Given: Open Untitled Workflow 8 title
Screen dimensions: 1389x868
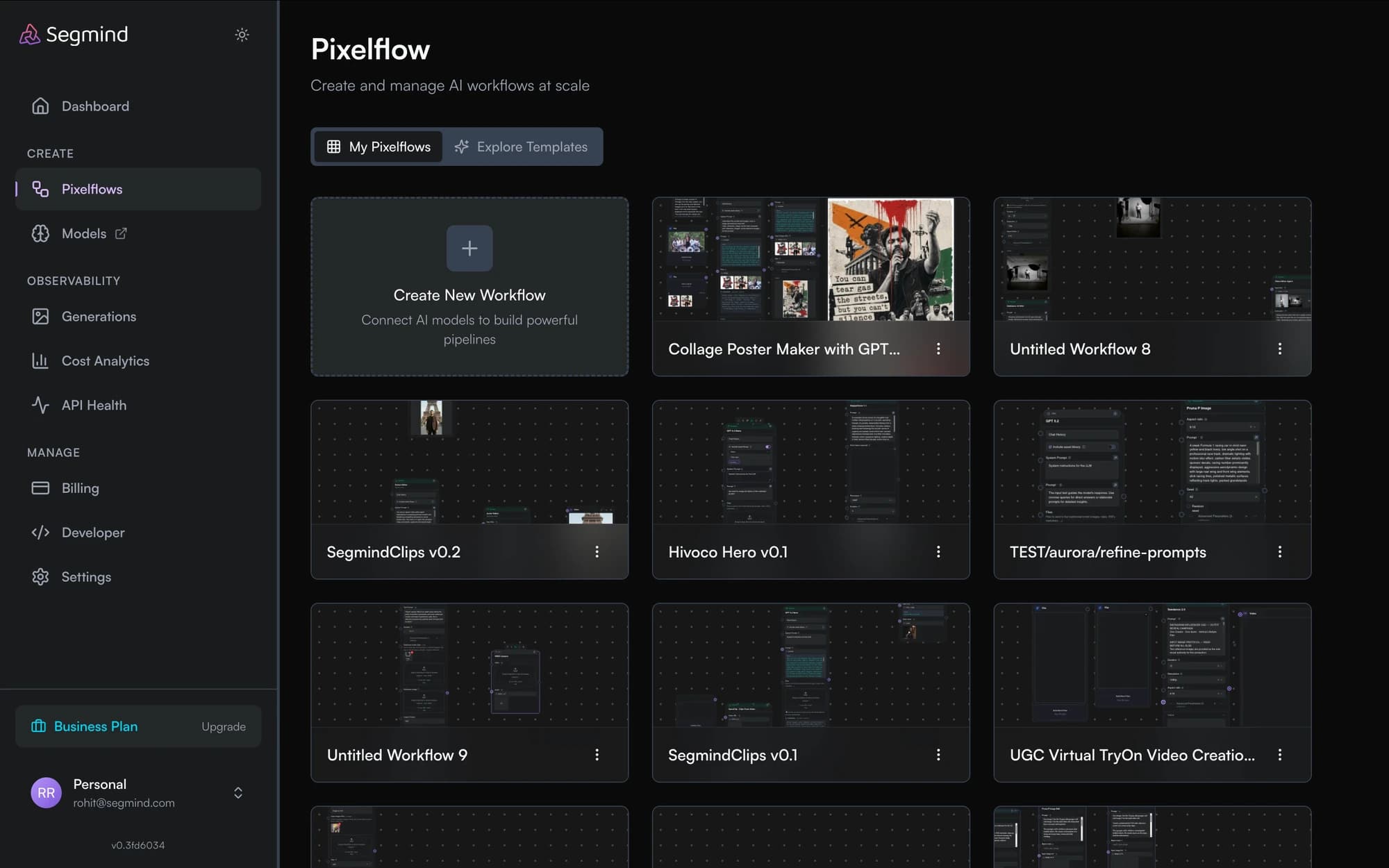Looking at the screenshot, I should click(1080, 349).
